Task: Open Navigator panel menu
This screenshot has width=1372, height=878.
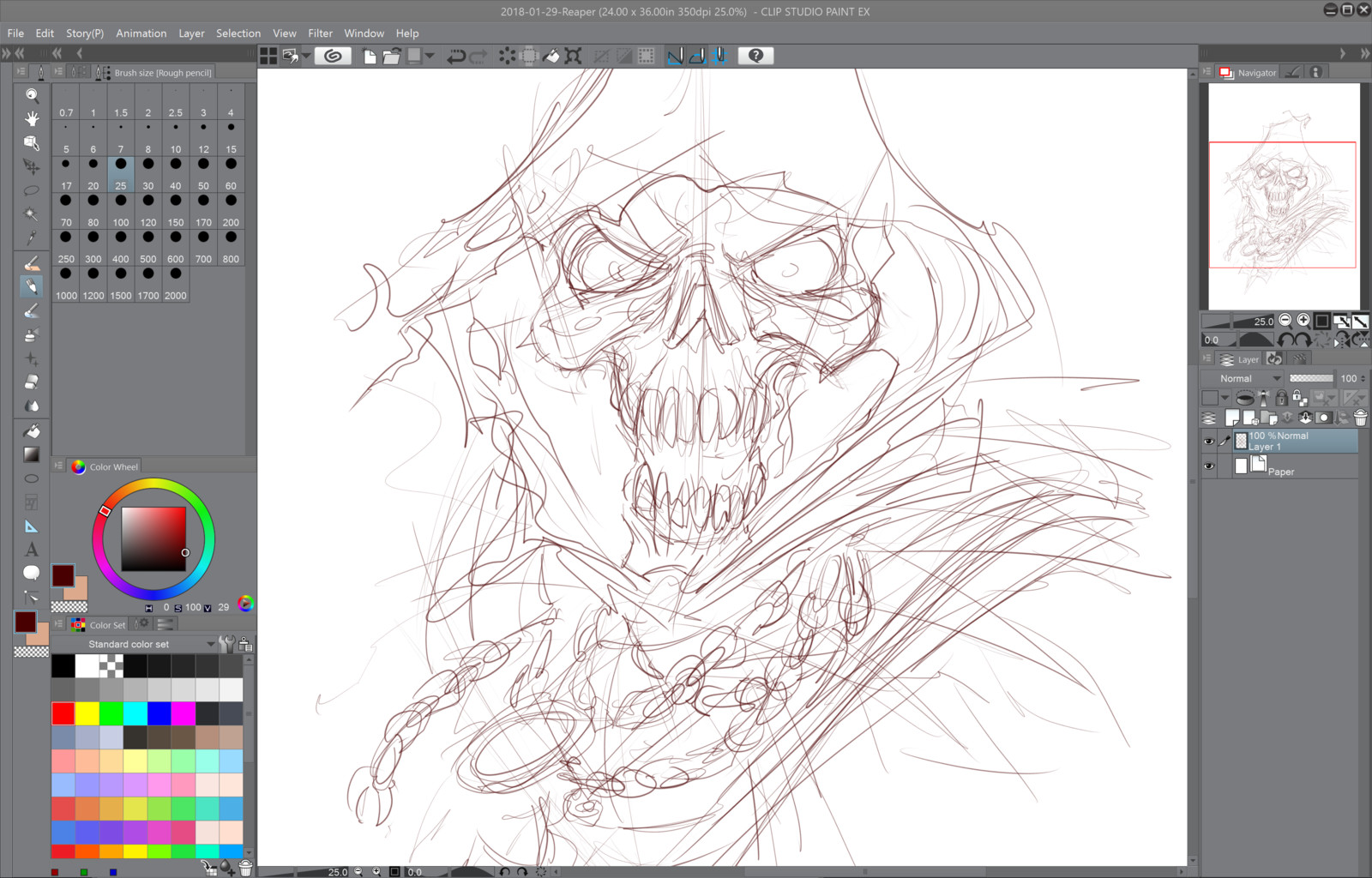Action: [x=1207, y=72]
